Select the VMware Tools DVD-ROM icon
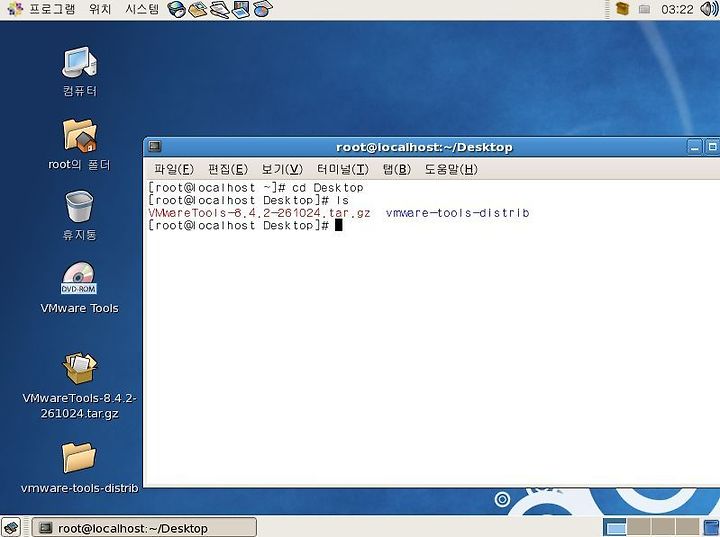The width and height of the screenshot is (720, 537). pos(79,288)
